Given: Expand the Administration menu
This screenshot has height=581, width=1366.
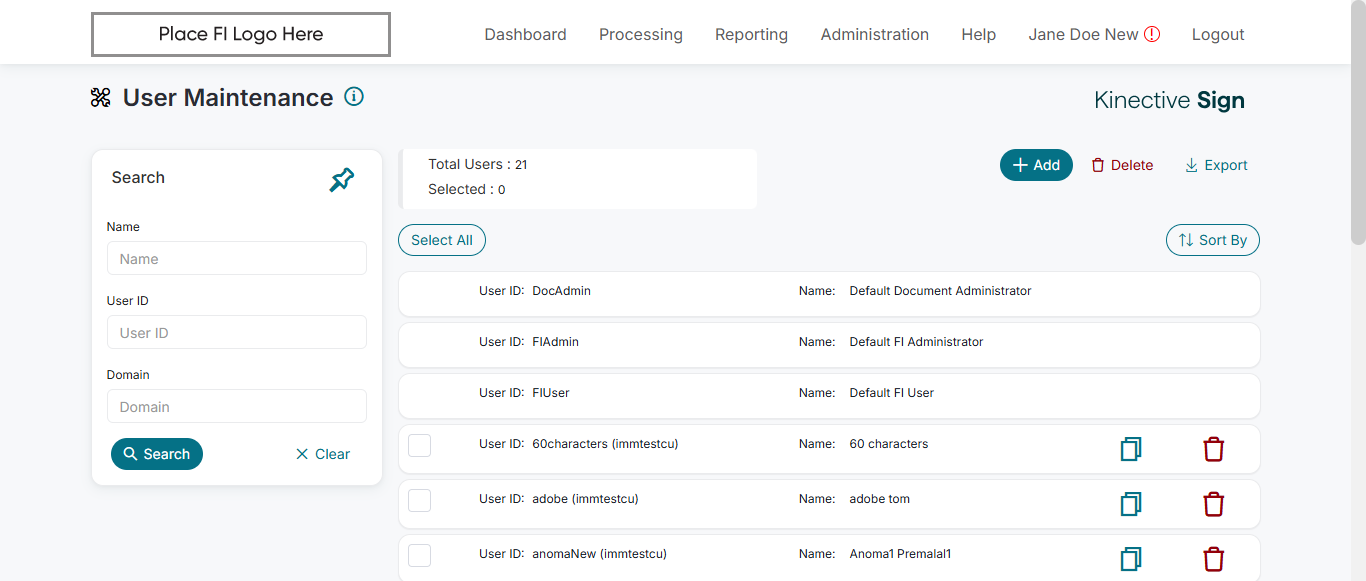Looking at the screenshot, I should pos(874,35).
